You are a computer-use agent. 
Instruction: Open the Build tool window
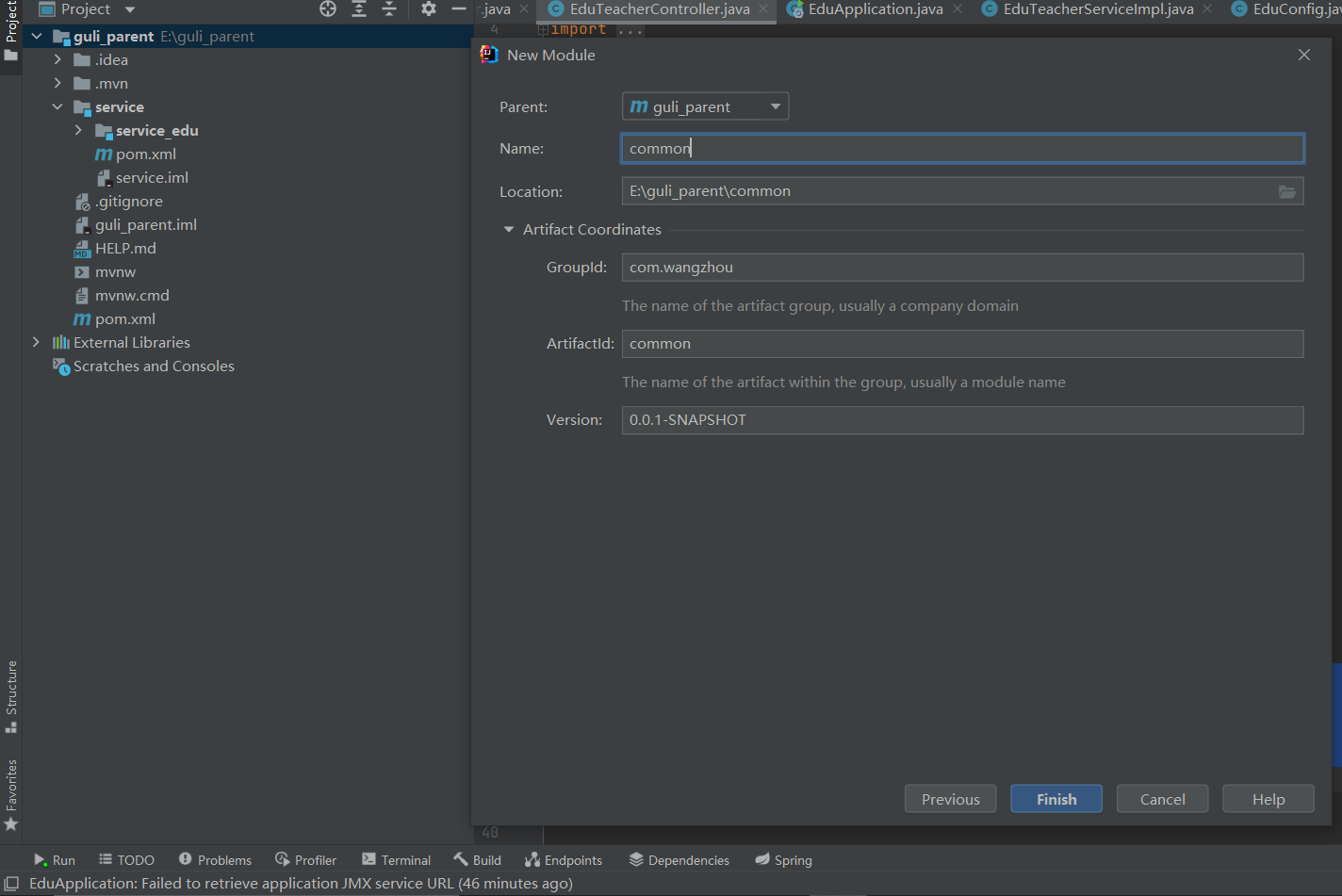click(477, 859)
